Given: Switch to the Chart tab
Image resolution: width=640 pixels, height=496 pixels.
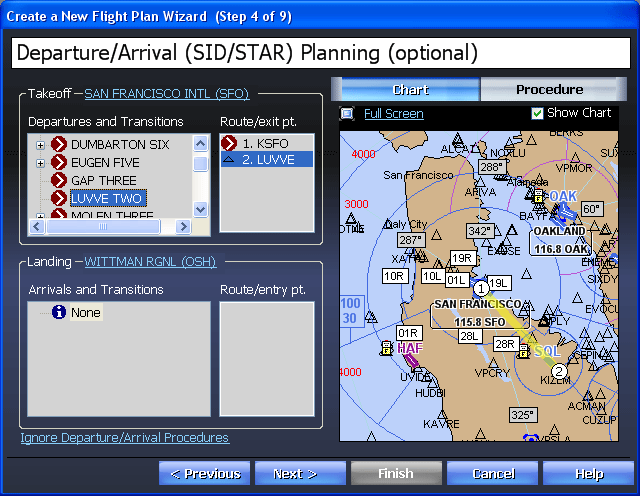Looking at the screenshot, I should coord(410,89).
